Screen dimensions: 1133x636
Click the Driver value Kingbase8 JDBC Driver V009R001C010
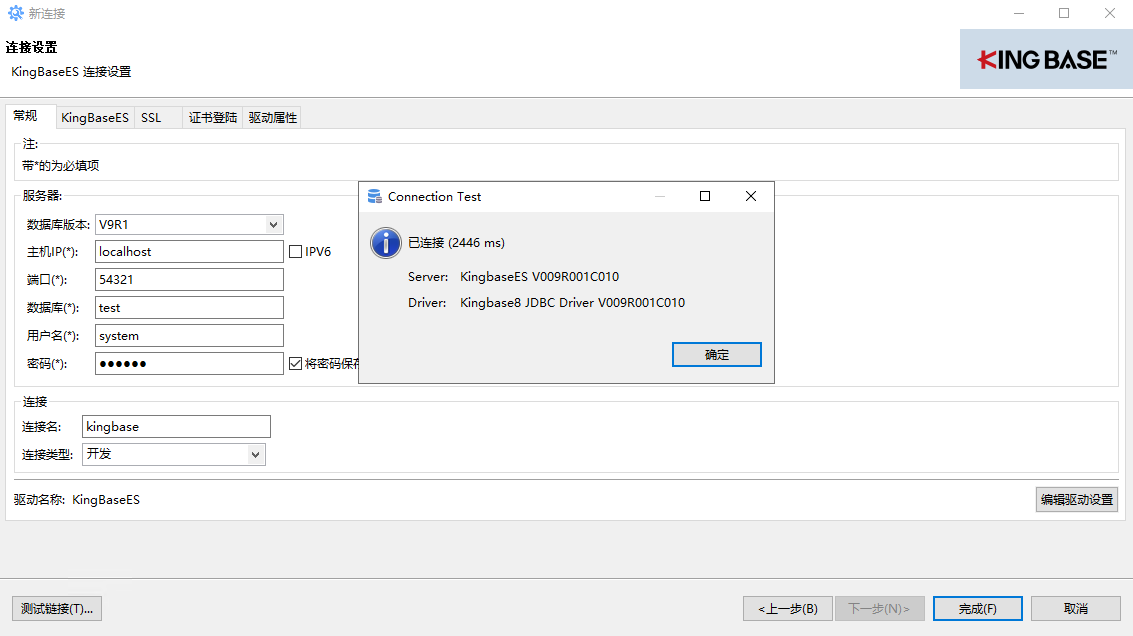tap(573, 303)
